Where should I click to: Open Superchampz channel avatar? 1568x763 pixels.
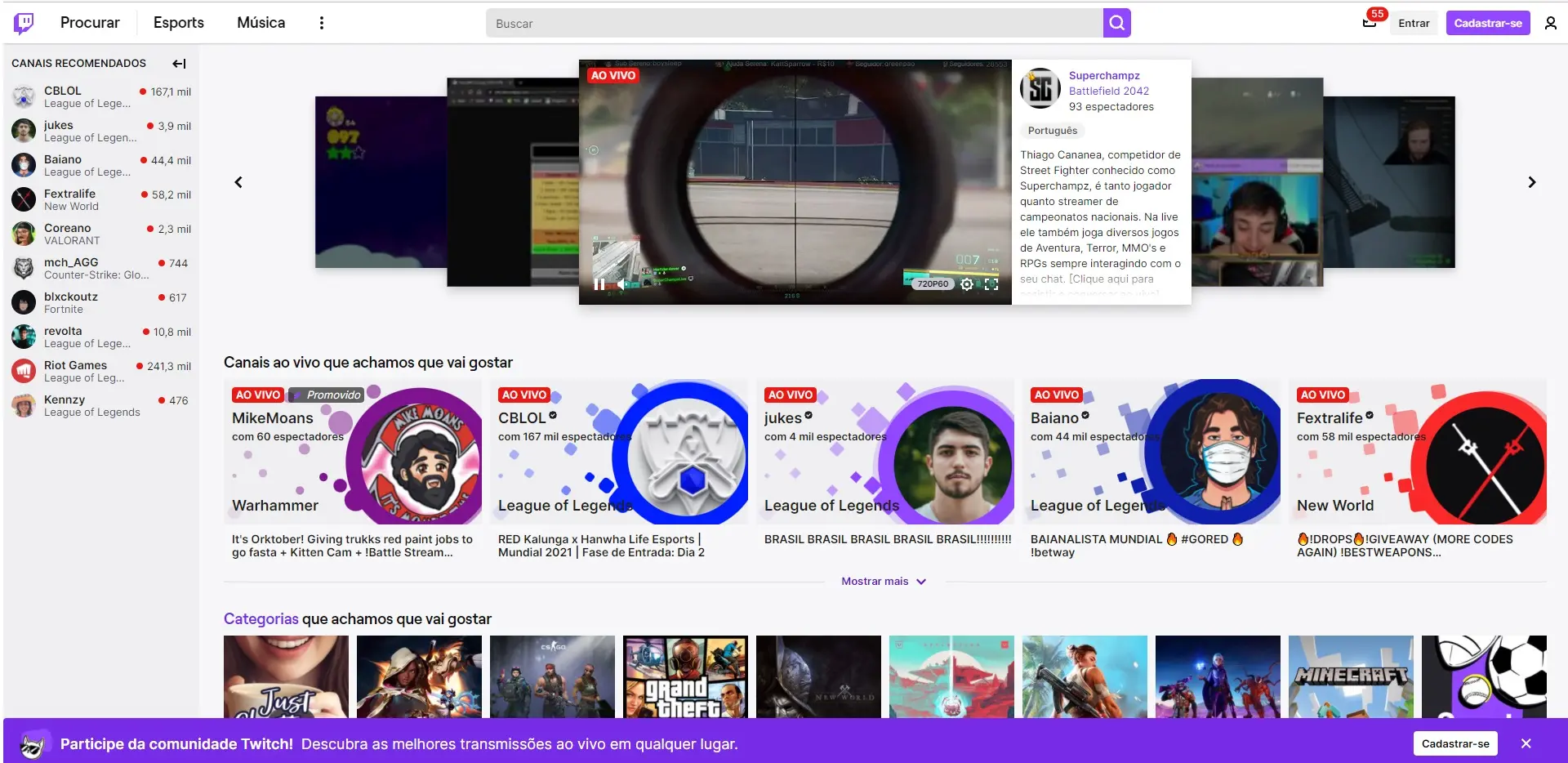[x=1040, y=89]
